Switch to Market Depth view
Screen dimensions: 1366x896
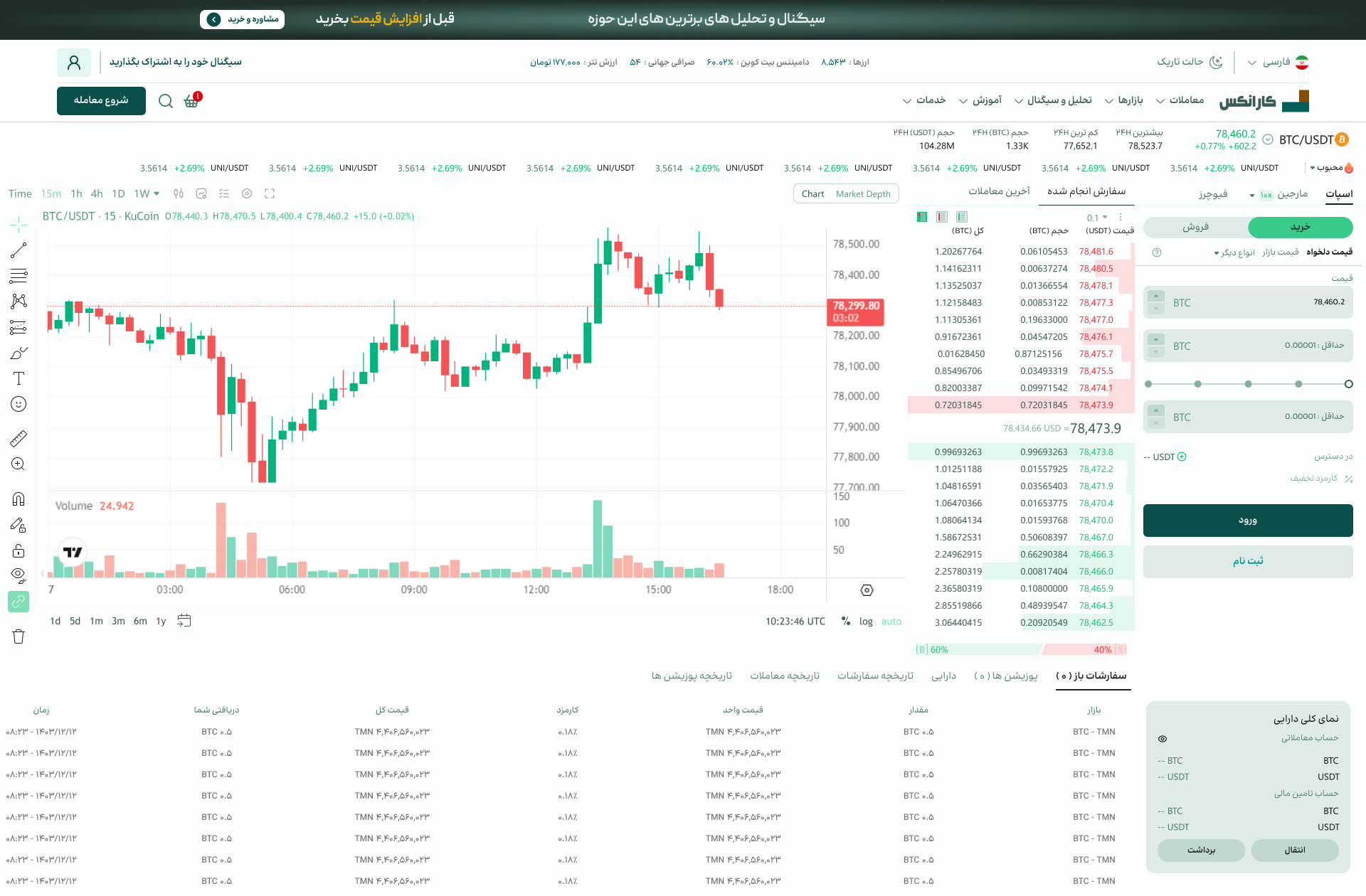863,194
